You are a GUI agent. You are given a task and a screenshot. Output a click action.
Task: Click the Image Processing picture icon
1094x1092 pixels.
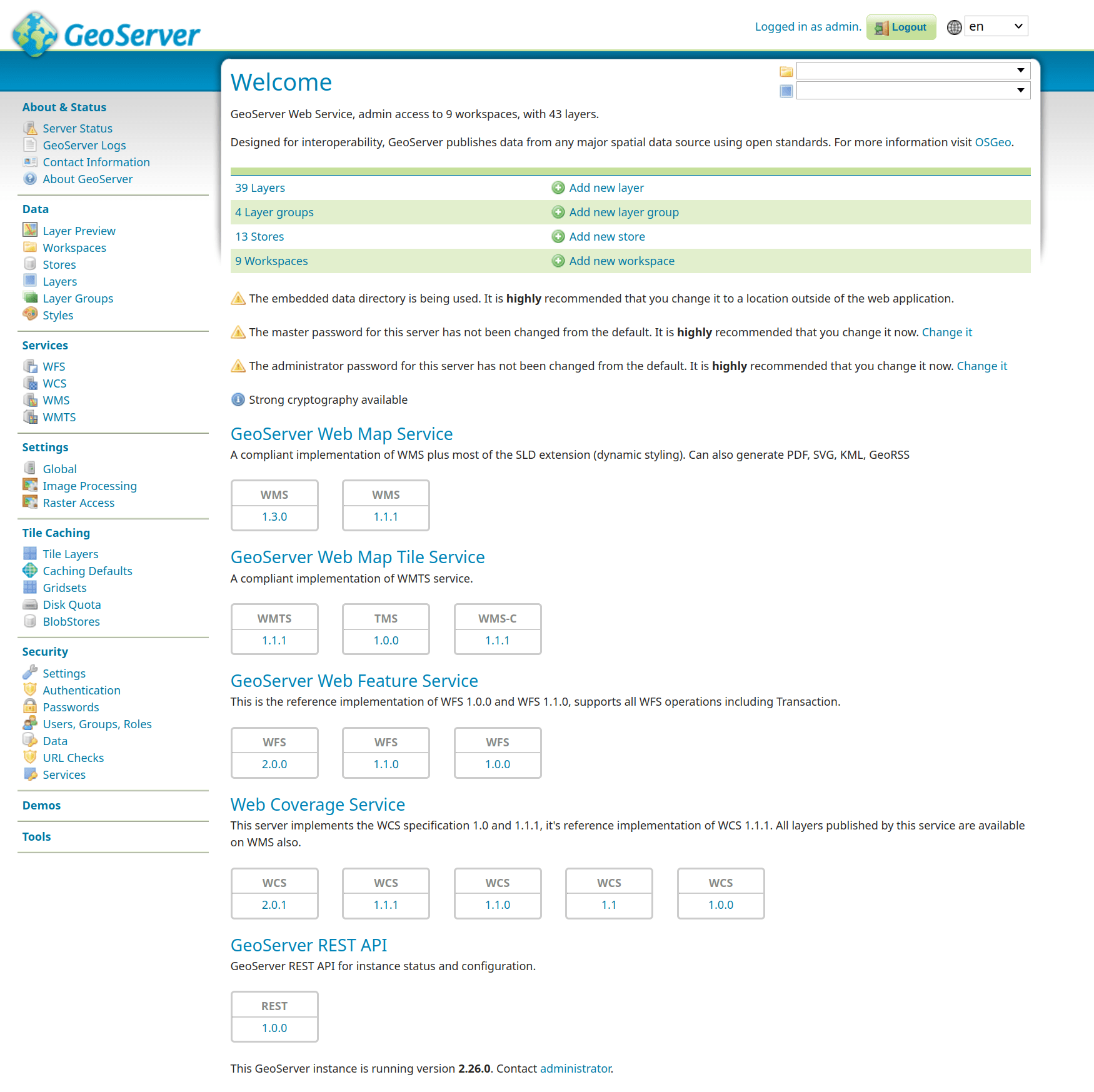30,485
